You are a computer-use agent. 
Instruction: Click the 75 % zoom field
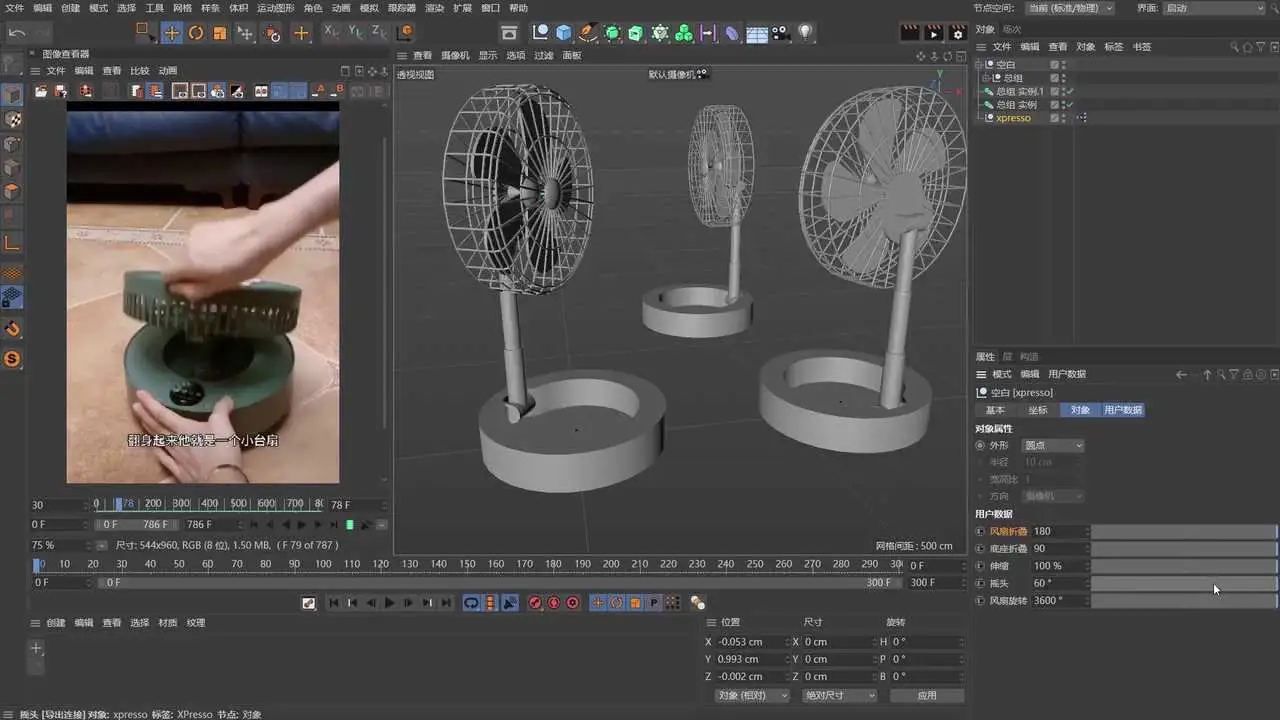point(60,545)
